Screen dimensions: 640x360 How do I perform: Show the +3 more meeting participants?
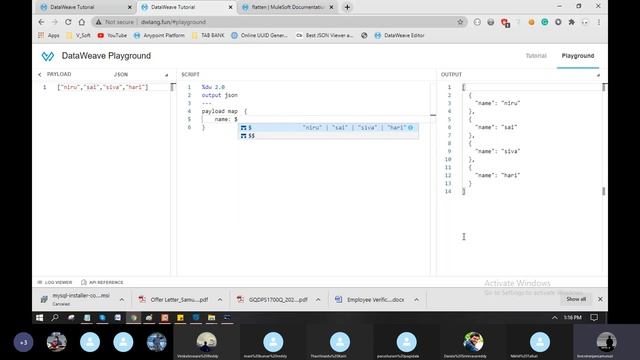click(x=24, y=342)
